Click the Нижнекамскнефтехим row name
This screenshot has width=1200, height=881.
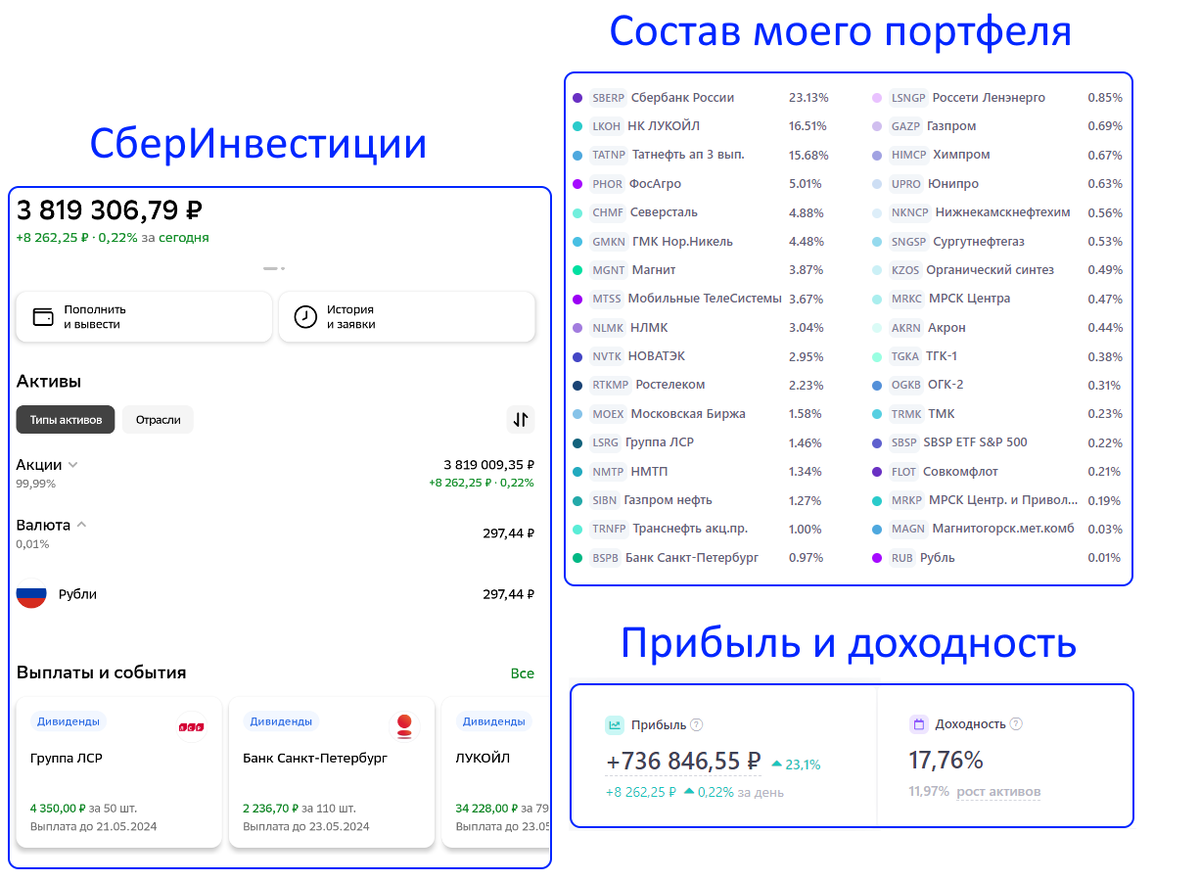[x=1003, y=213]
